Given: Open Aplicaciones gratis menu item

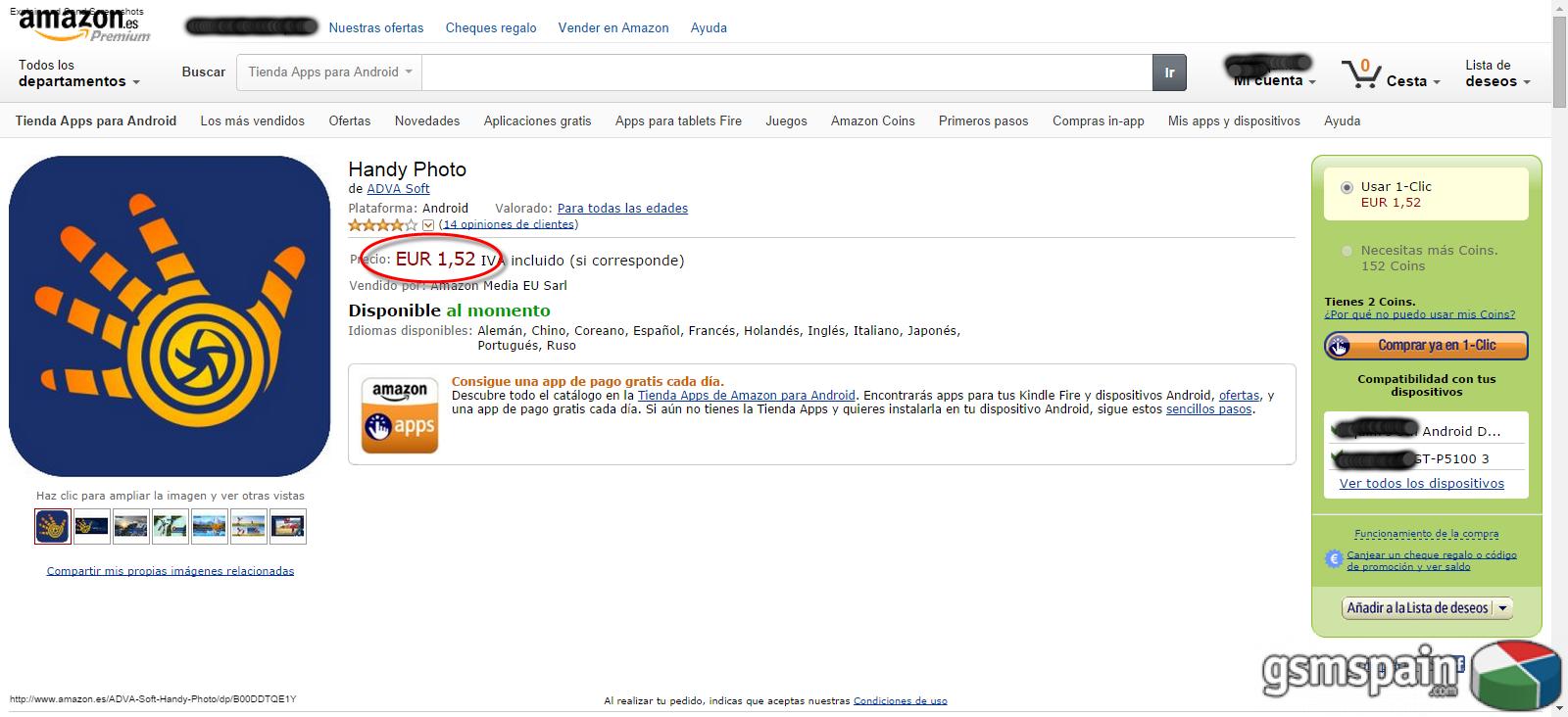Looking at the screenshot, I should [537, 120].
